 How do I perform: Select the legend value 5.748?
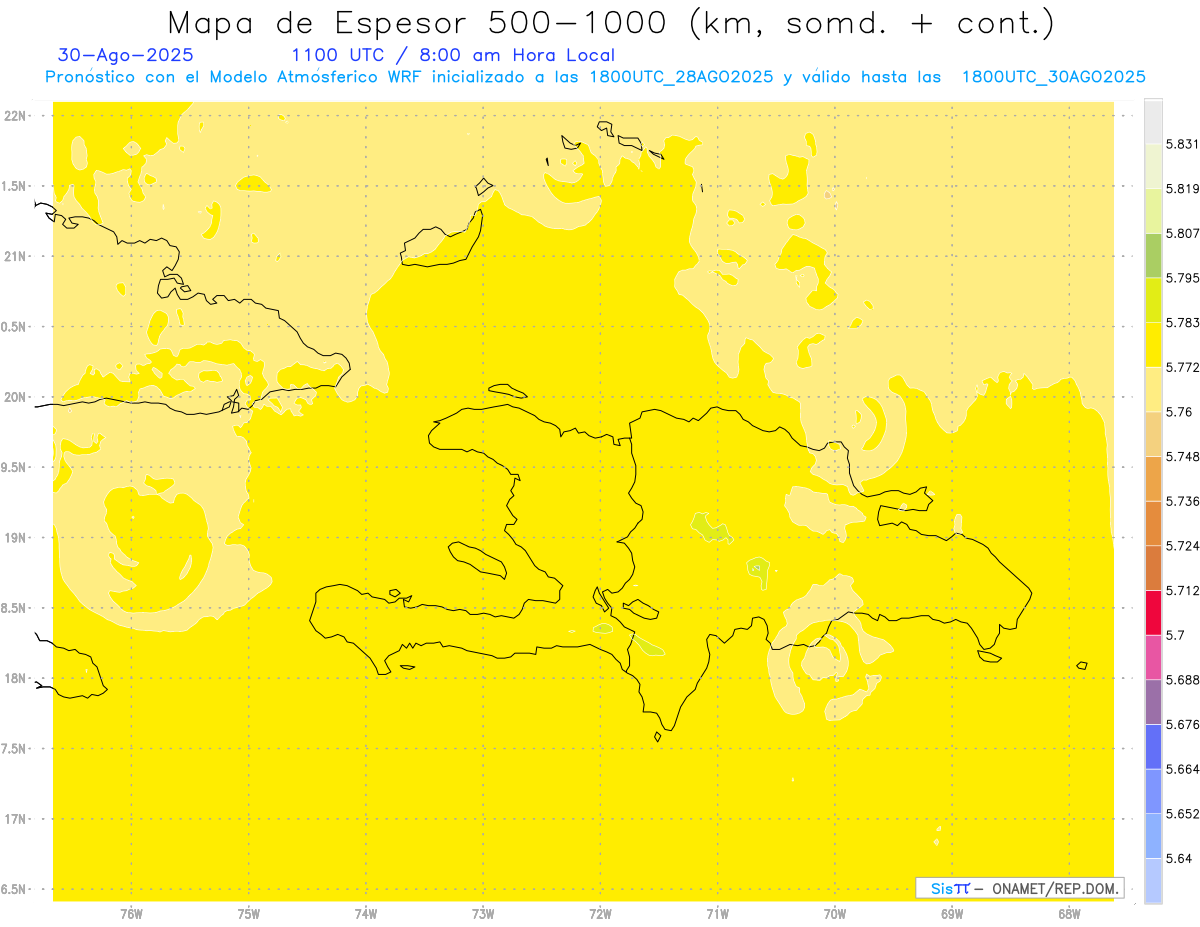tap(1183, 456)
